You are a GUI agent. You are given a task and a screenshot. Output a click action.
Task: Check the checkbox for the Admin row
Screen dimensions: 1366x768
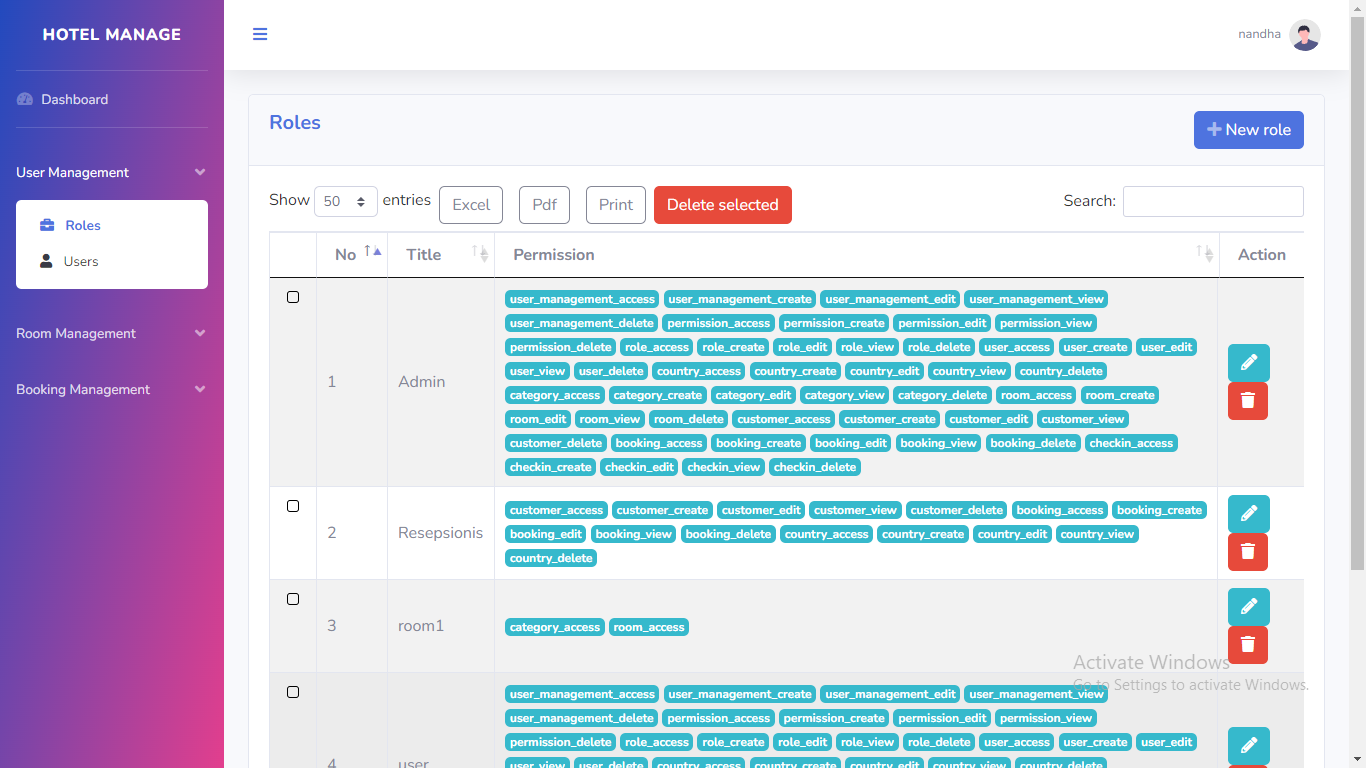click(293, 297)
